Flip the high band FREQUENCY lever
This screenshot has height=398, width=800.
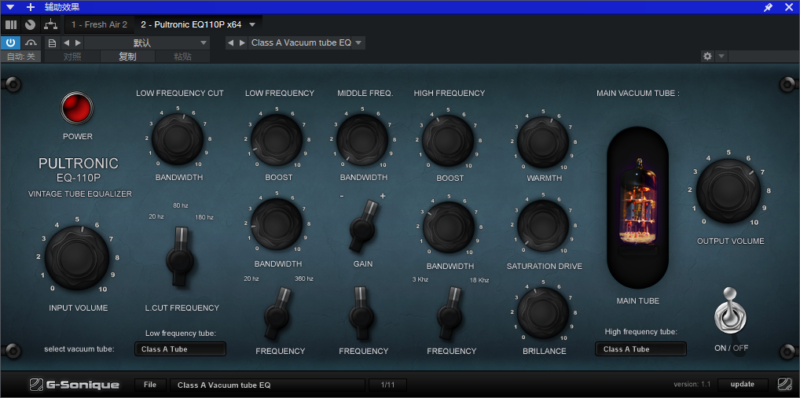[450, 313]
